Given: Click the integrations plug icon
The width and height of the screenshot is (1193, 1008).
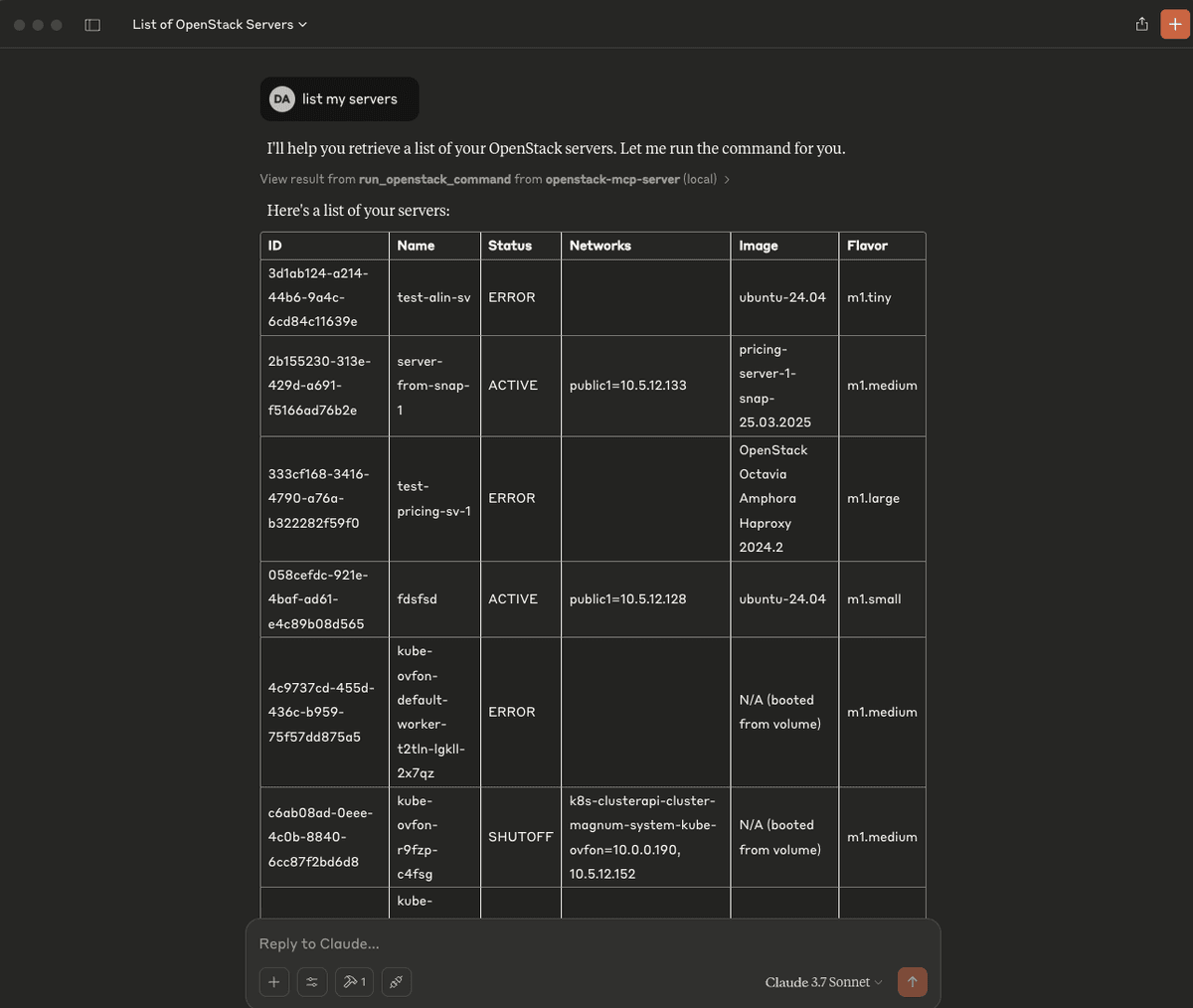Looking at the screenshot, I should click(x=396, y=982).
